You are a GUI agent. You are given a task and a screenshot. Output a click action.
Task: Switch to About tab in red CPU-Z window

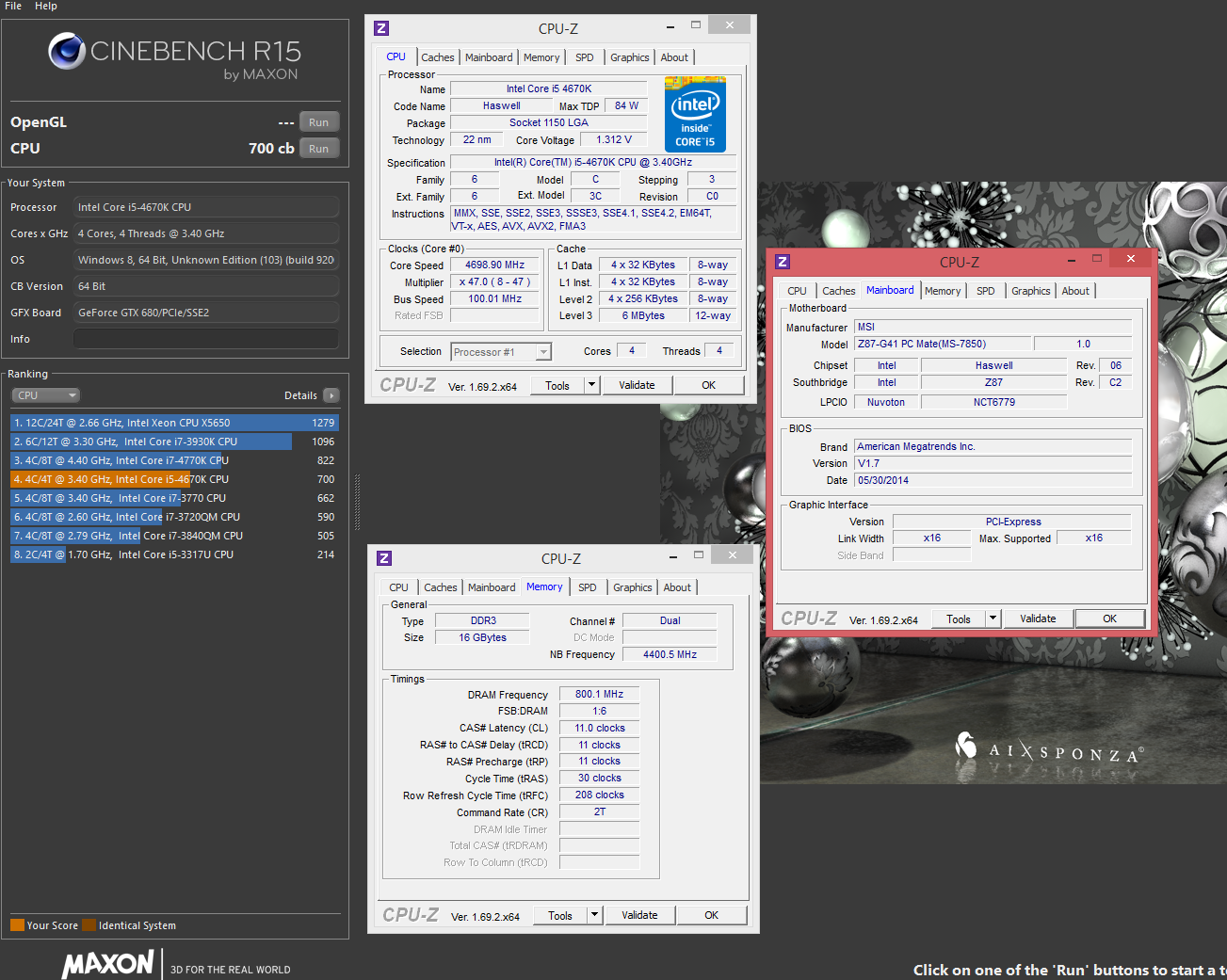pos(1075,291)
